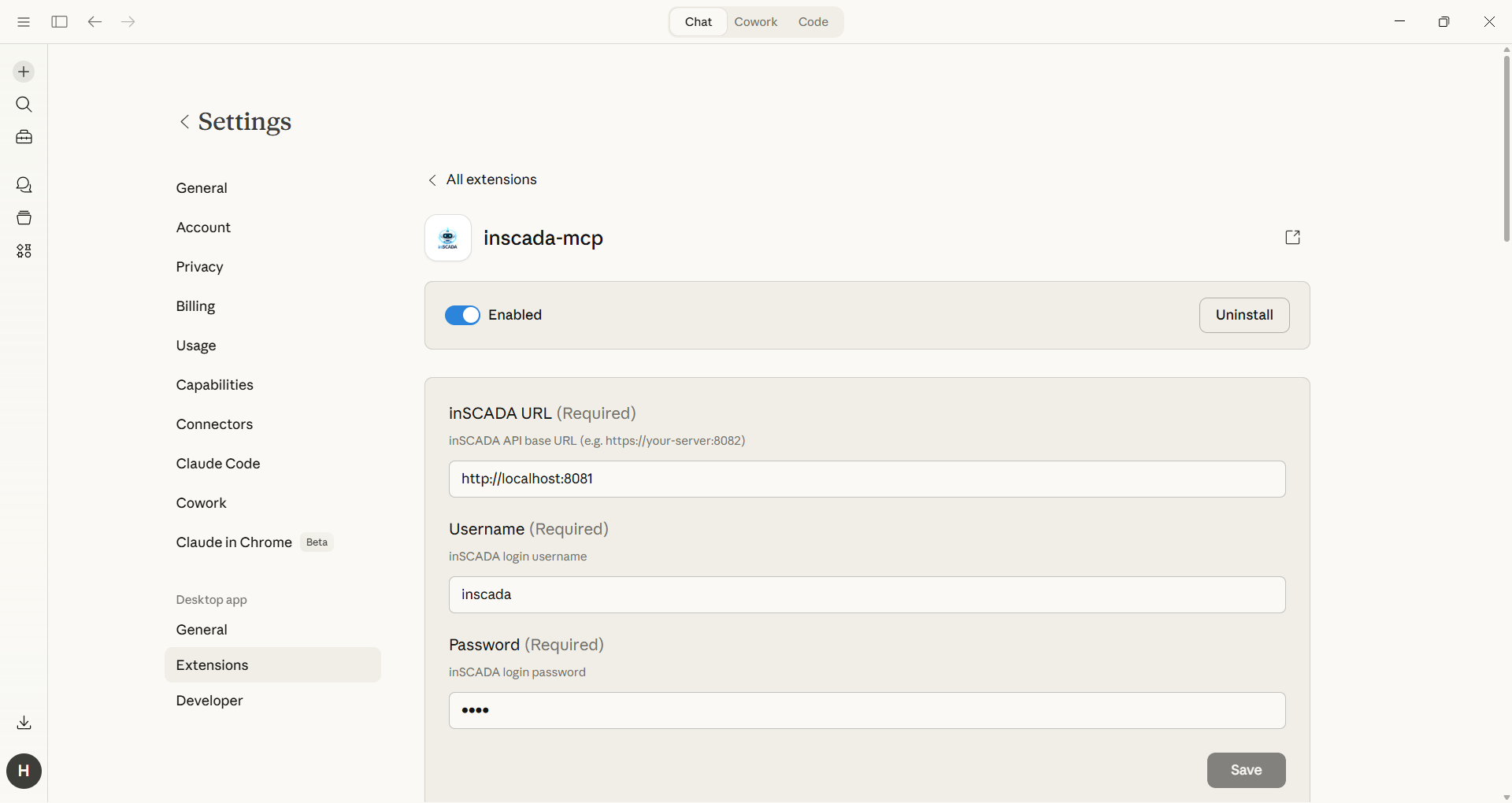Screen dimensions: 1512x803
Task: Go back using Settings chevron
Action: (184, 122)
